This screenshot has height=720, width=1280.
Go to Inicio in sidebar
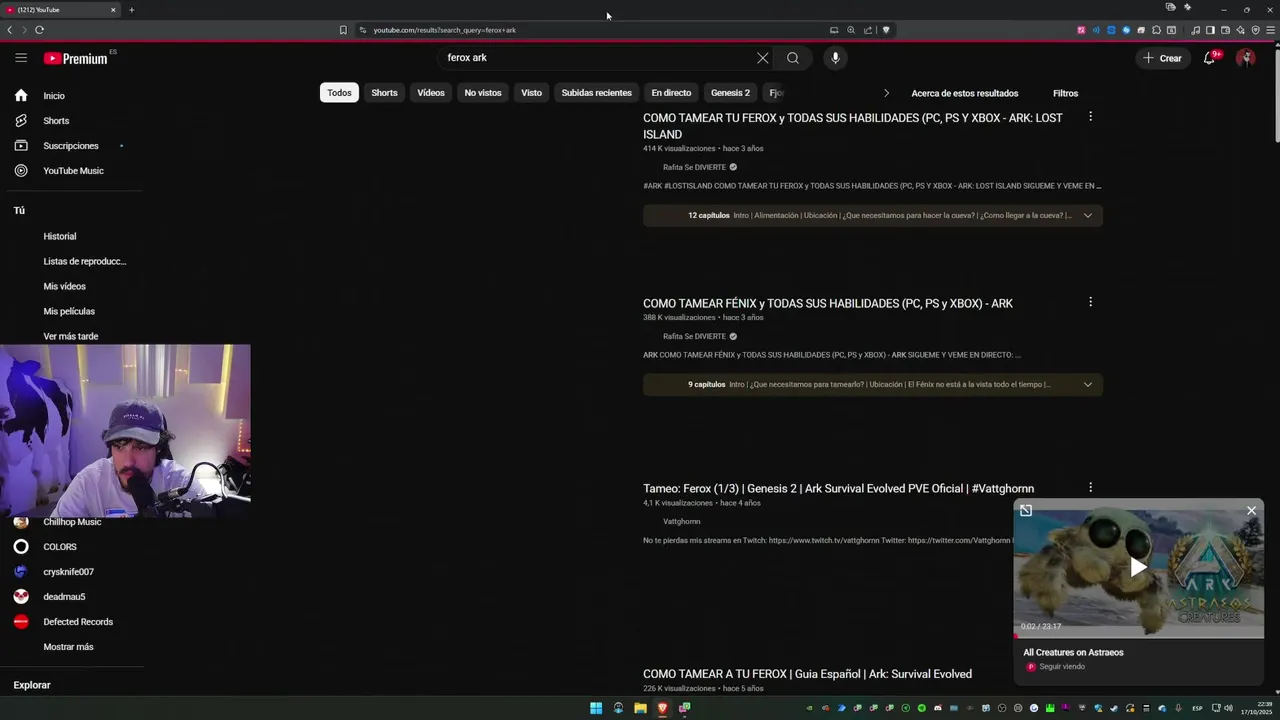pyautogui.click(x=54, y=96)
